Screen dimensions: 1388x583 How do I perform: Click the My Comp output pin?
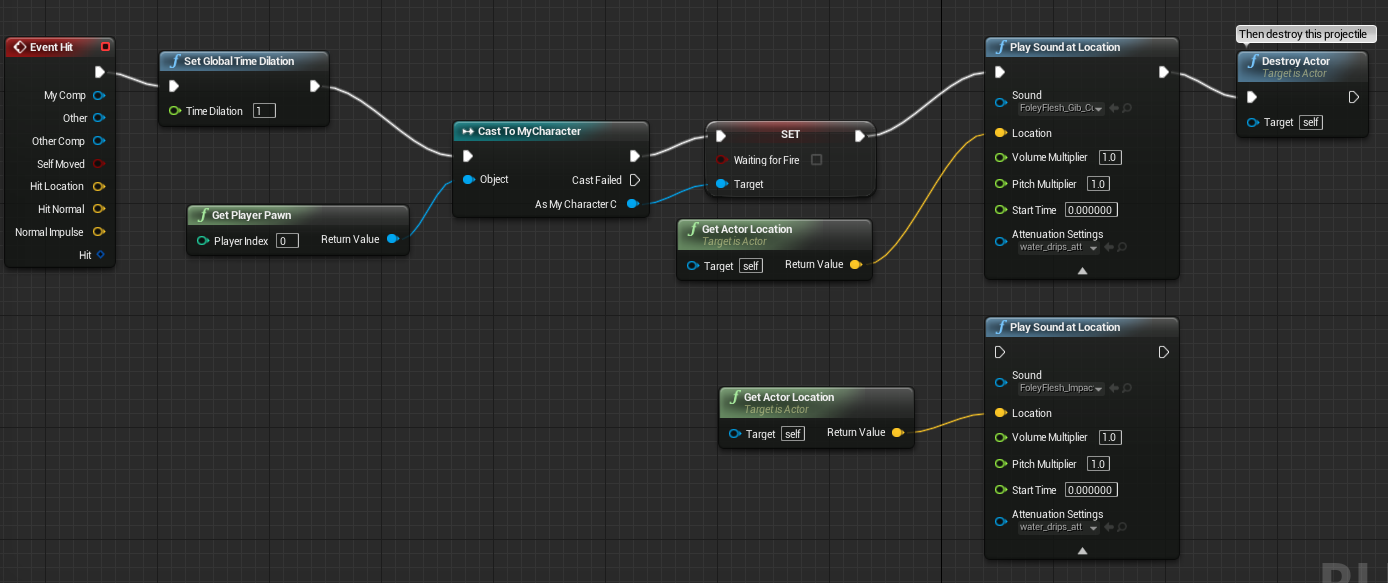[x=99, y=95]
